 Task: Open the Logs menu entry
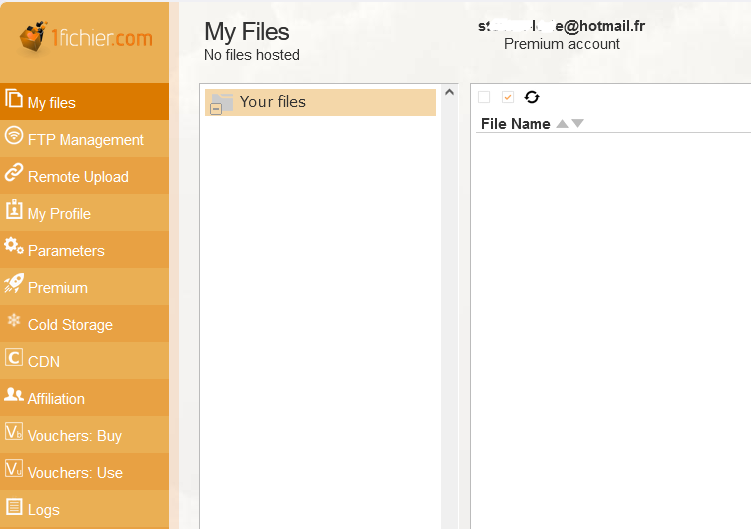tap(44, 509)
